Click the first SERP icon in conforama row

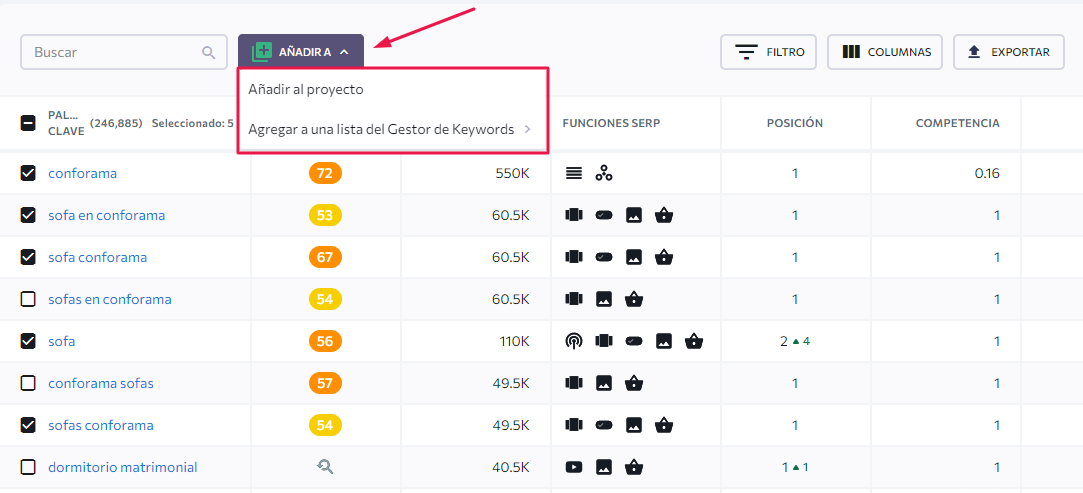coord(573,173)
